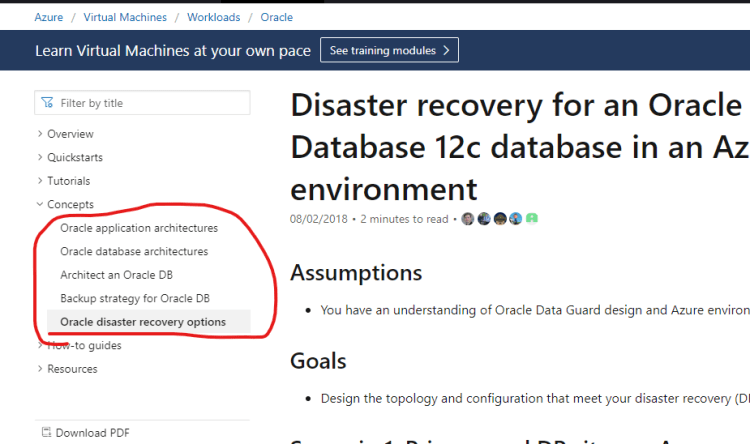Open Backup strategy for Oracle DB article

135,299
